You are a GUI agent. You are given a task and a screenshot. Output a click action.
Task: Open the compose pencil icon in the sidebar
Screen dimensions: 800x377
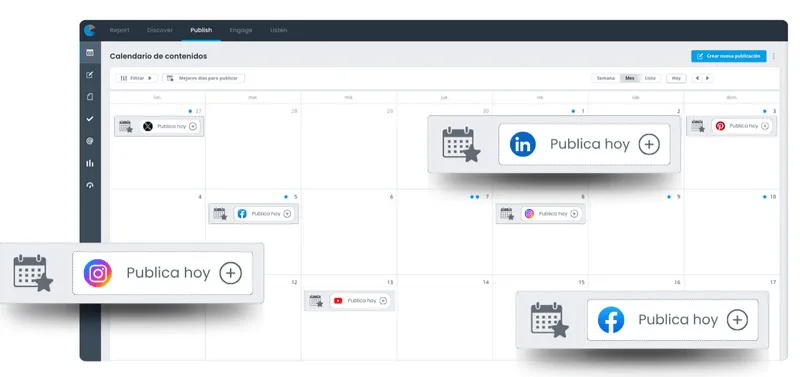coord(90,75)
